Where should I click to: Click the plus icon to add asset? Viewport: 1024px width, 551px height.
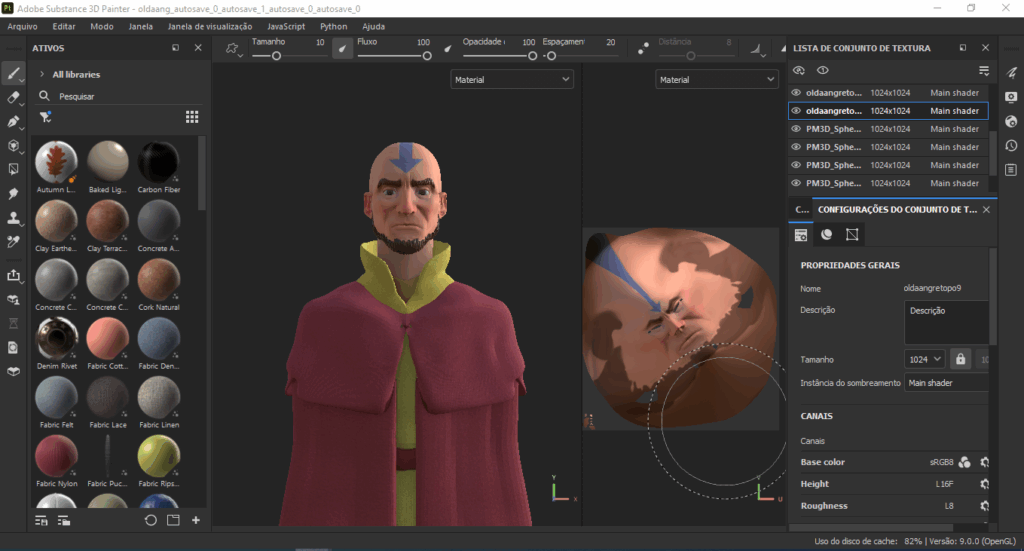(x=196, y=520)
